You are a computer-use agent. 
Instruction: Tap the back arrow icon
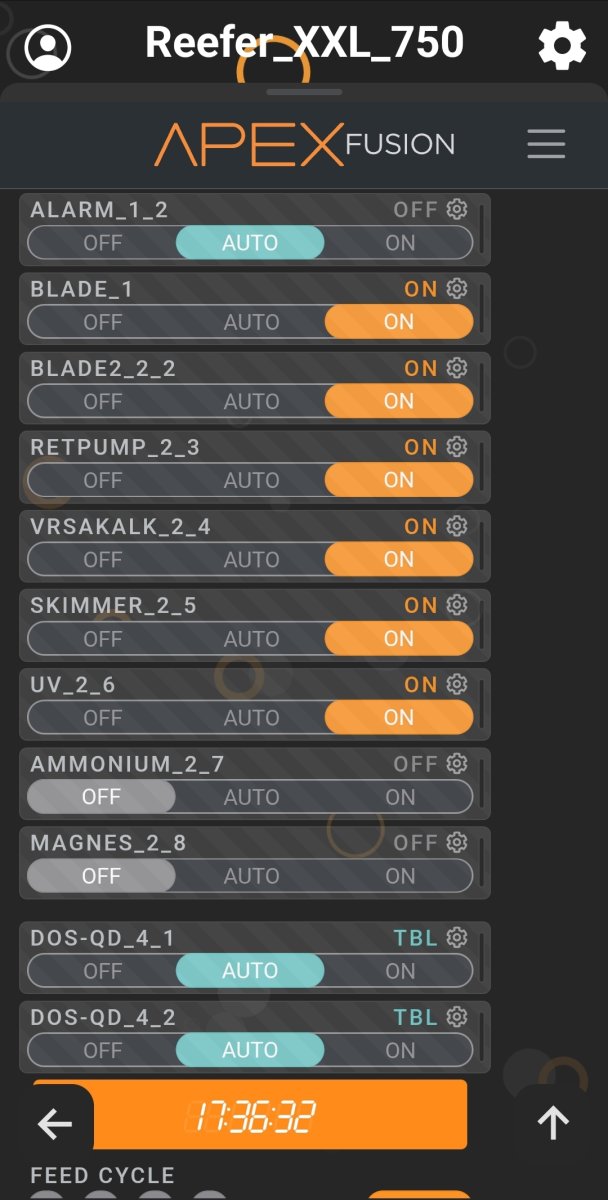55,1124
